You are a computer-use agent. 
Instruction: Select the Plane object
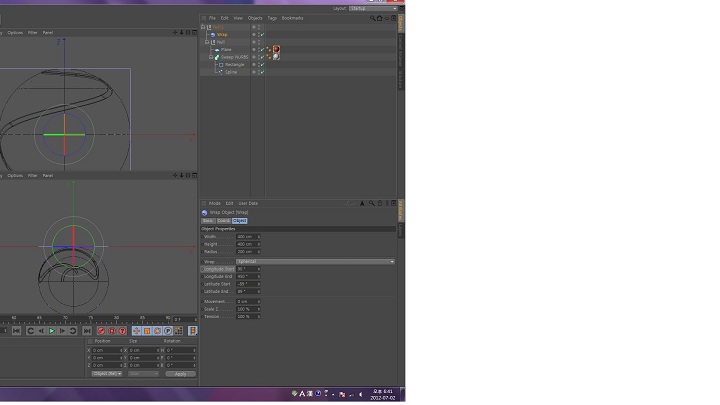[x=226, y=50]
